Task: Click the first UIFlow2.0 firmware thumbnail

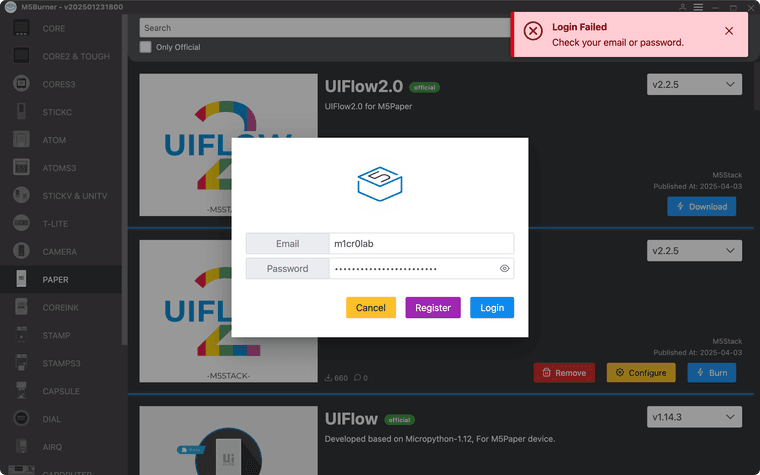Action: [x=228, y=144]
